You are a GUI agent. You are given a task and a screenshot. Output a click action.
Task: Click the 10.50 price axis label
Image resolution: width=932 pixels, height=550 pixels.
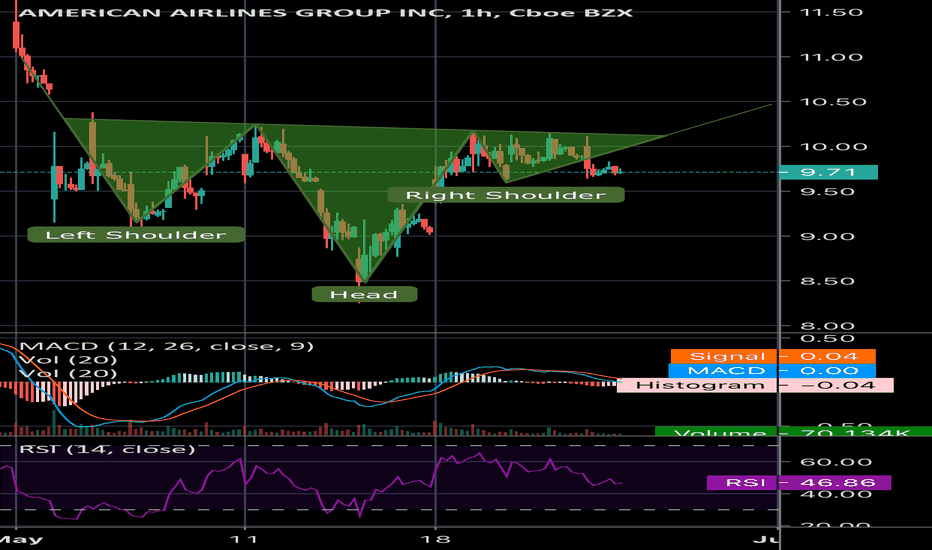[x=833, y=102]
